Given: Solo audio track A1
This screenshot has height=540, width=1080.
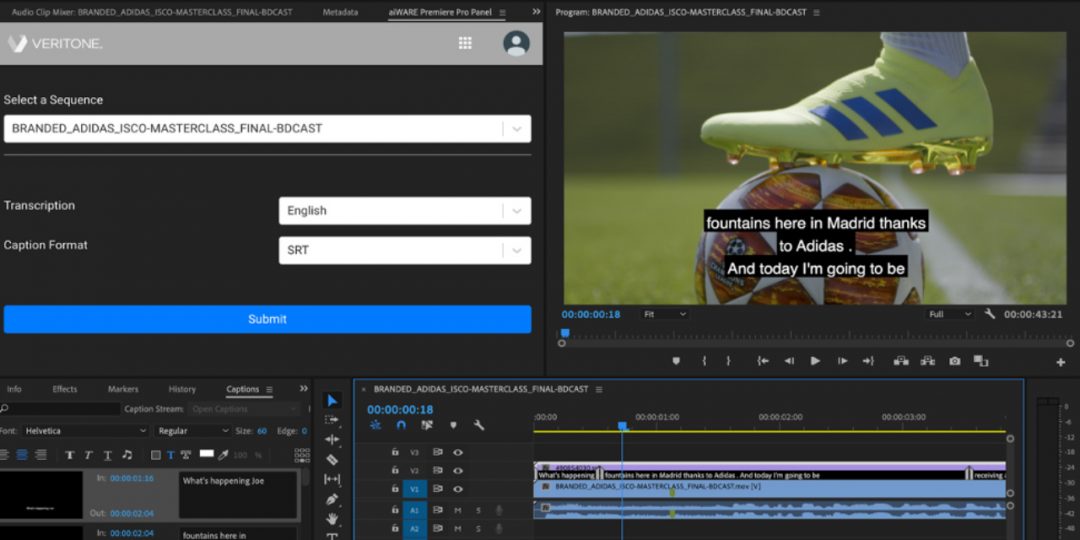Looking at the screenshot, I should tap(478, 510).
